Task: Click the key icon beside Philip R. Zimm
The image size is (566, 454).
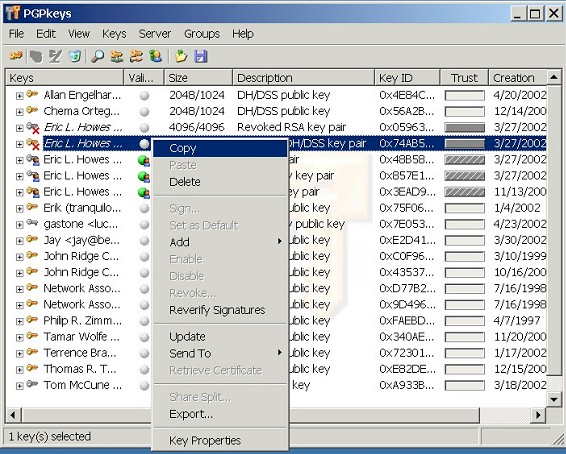Action: pyautogui.click(x=32, y=320)
